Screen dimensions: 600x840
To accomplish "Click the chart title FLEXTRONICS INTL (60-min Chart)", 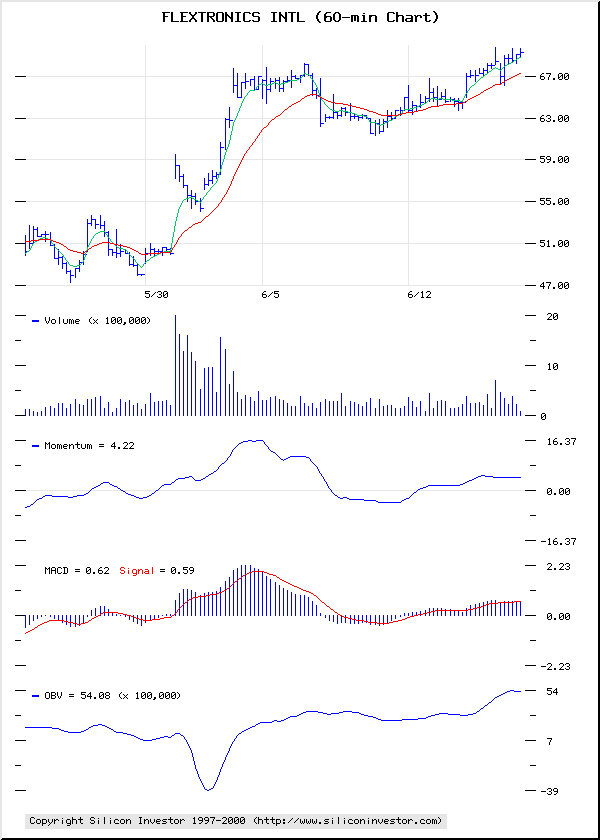I will (300, 18).
